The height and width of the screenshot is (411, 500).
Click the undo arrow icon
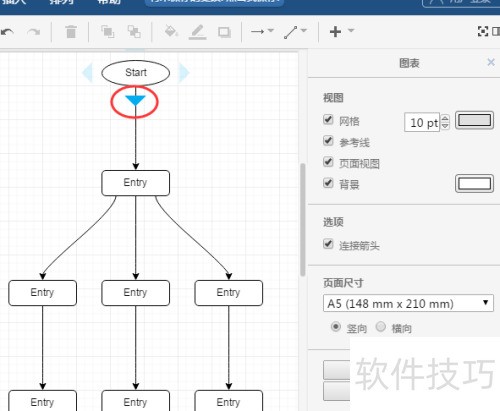(x=7, y=32)
